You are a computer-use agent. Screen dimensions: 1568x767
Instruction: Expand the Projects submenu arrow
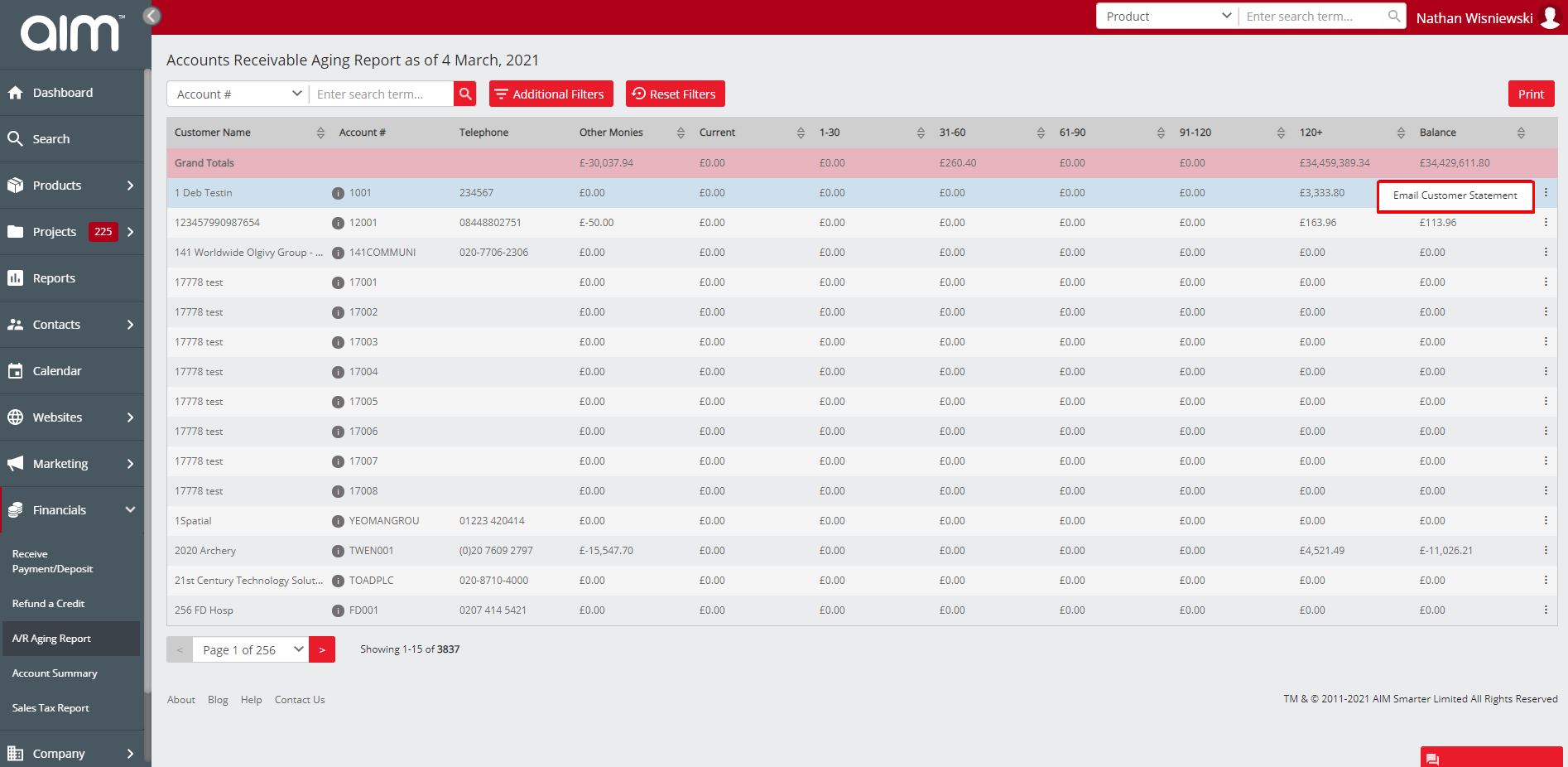[x=130, y=231]
